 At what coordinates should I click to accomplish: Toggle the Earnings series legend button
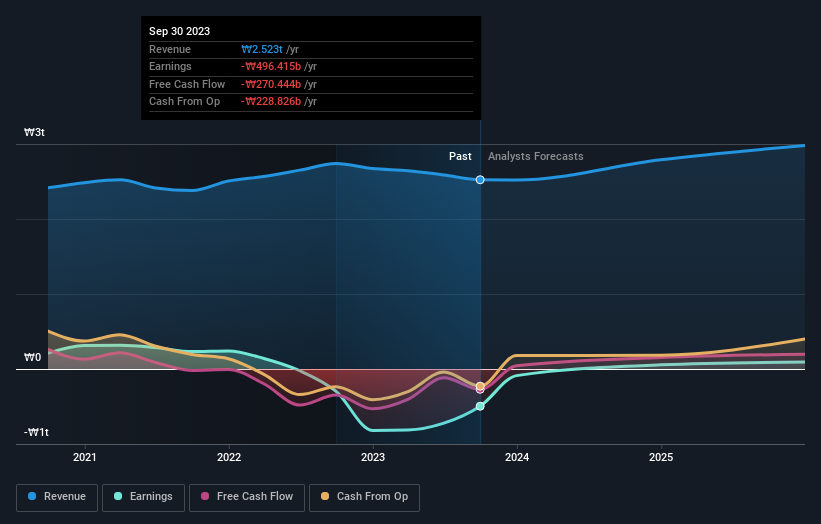point(143,497)
